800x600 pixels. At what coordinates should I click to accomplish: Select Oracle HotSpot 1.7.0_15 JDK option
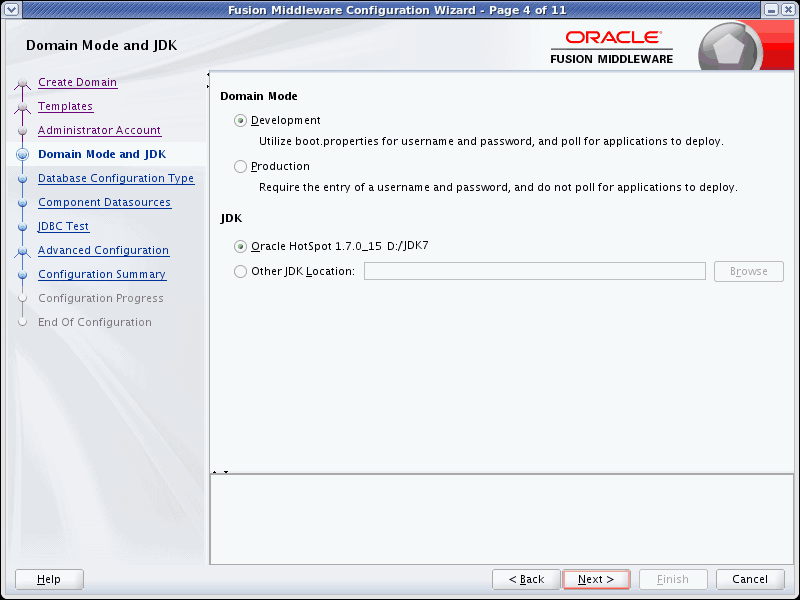pyautogui.click(x=240, y=247)
